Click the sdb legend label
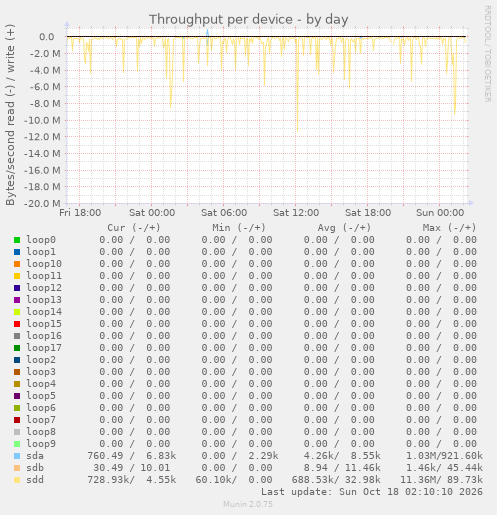 click(35, 468)
